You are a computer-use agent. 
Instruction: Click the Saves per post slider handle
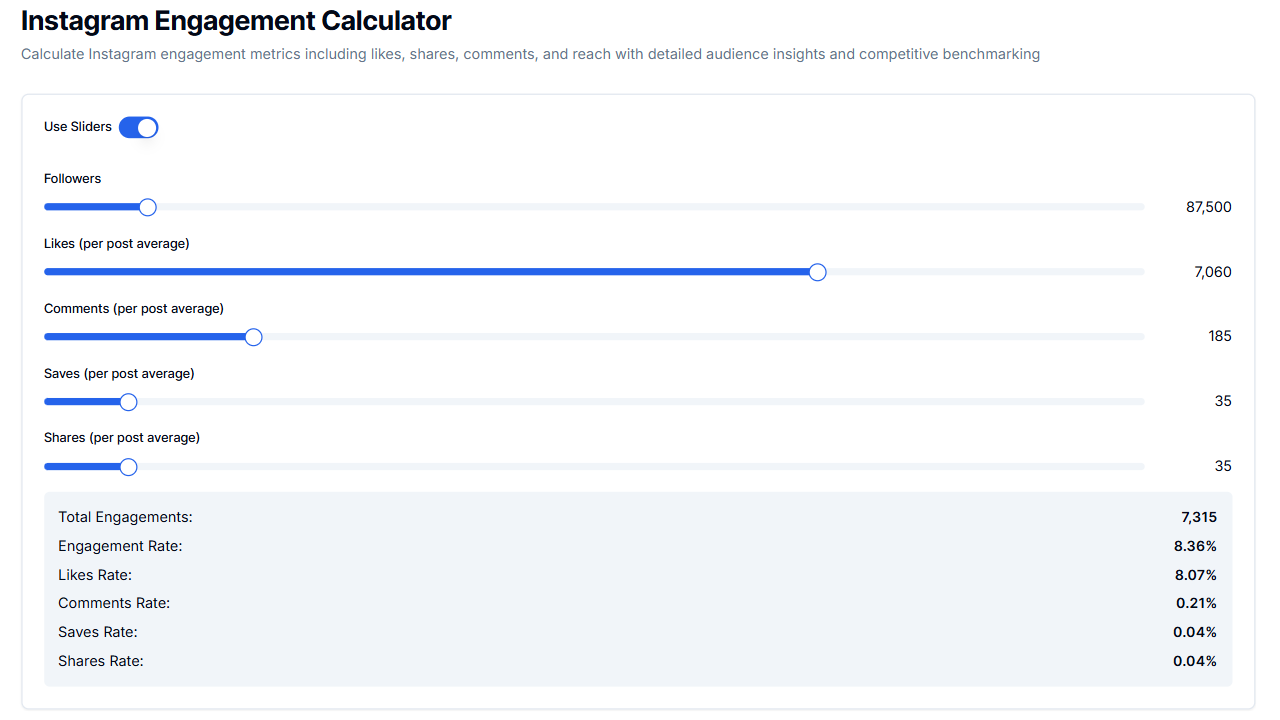coord(127,401)
